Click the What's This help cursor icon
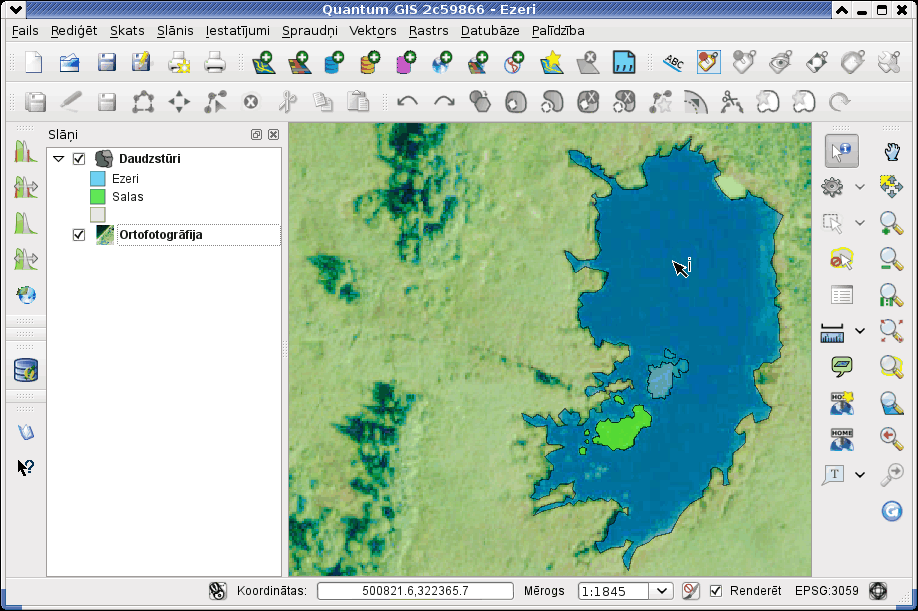The height and width of the screenshot is (611, 918). [26, 467]
